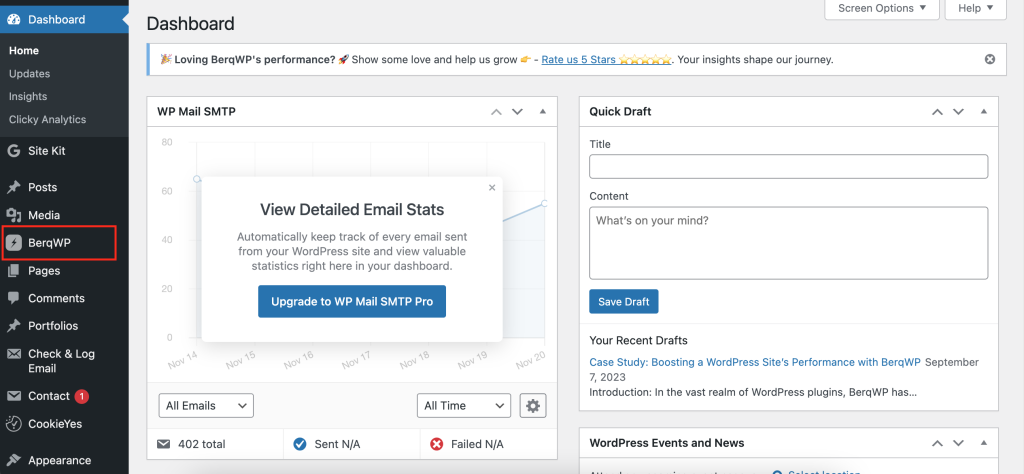Click the CookieYes cookie icon

point(14,424)
